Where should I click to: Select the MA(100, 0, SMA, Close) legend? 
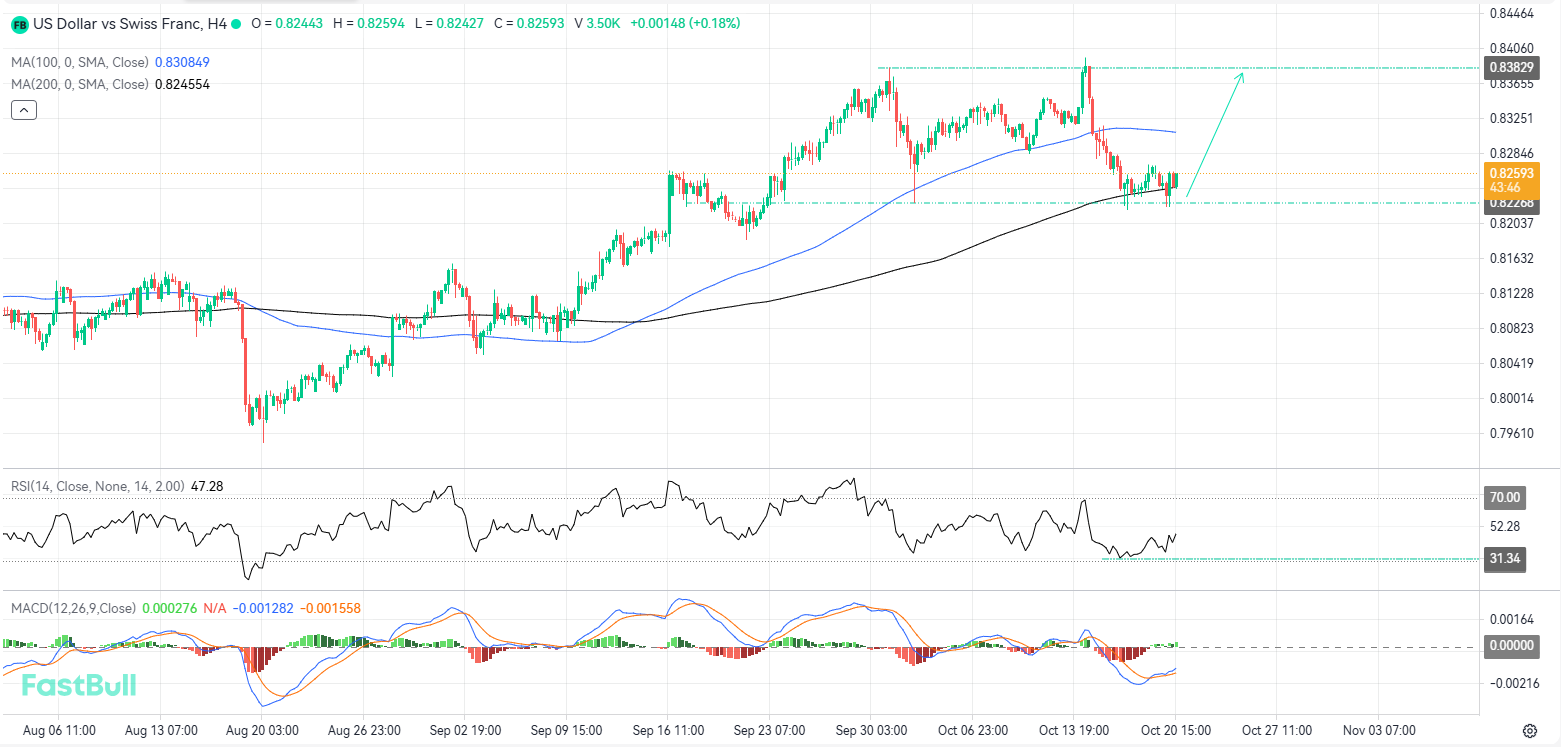click(80, 62)
